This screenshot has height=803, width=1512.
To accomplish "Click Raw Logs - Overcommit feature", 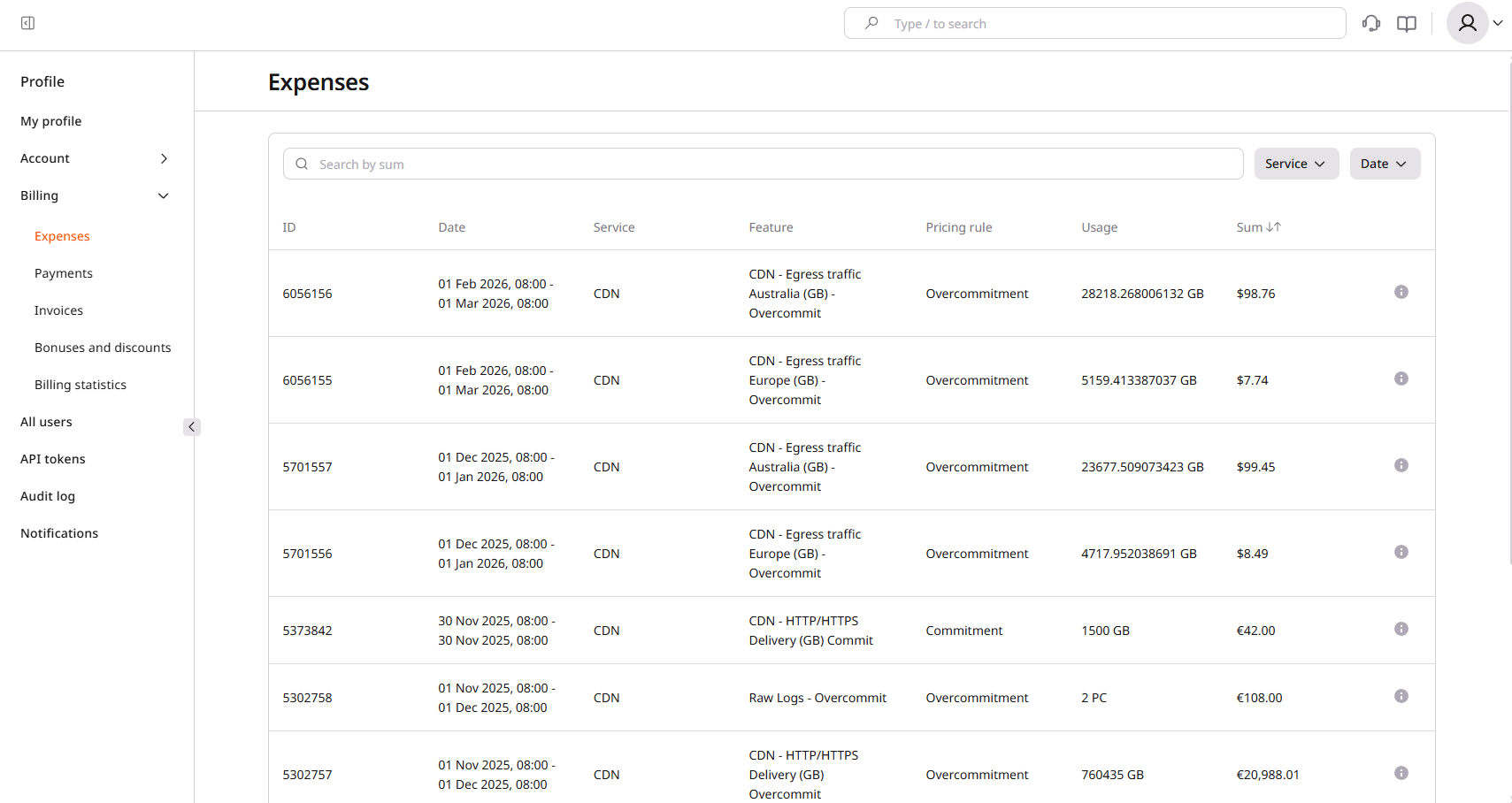I will [817, 698].
